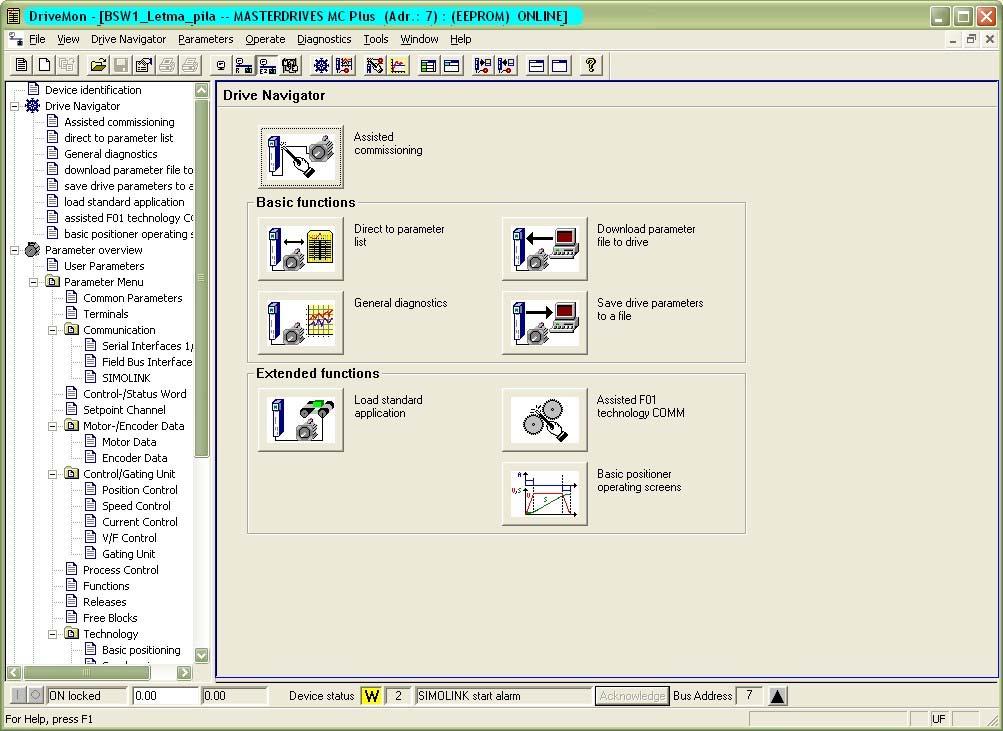Click the second of the paired drive transfer toolbar icons
This screenshot has height=731, width=1003.
[505, 65]
